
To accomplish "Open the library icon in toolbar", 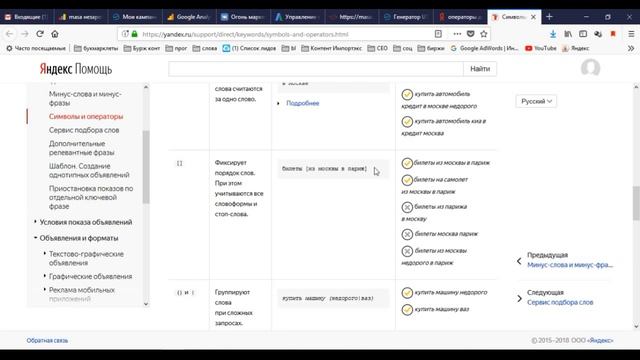I will [568, 34].
